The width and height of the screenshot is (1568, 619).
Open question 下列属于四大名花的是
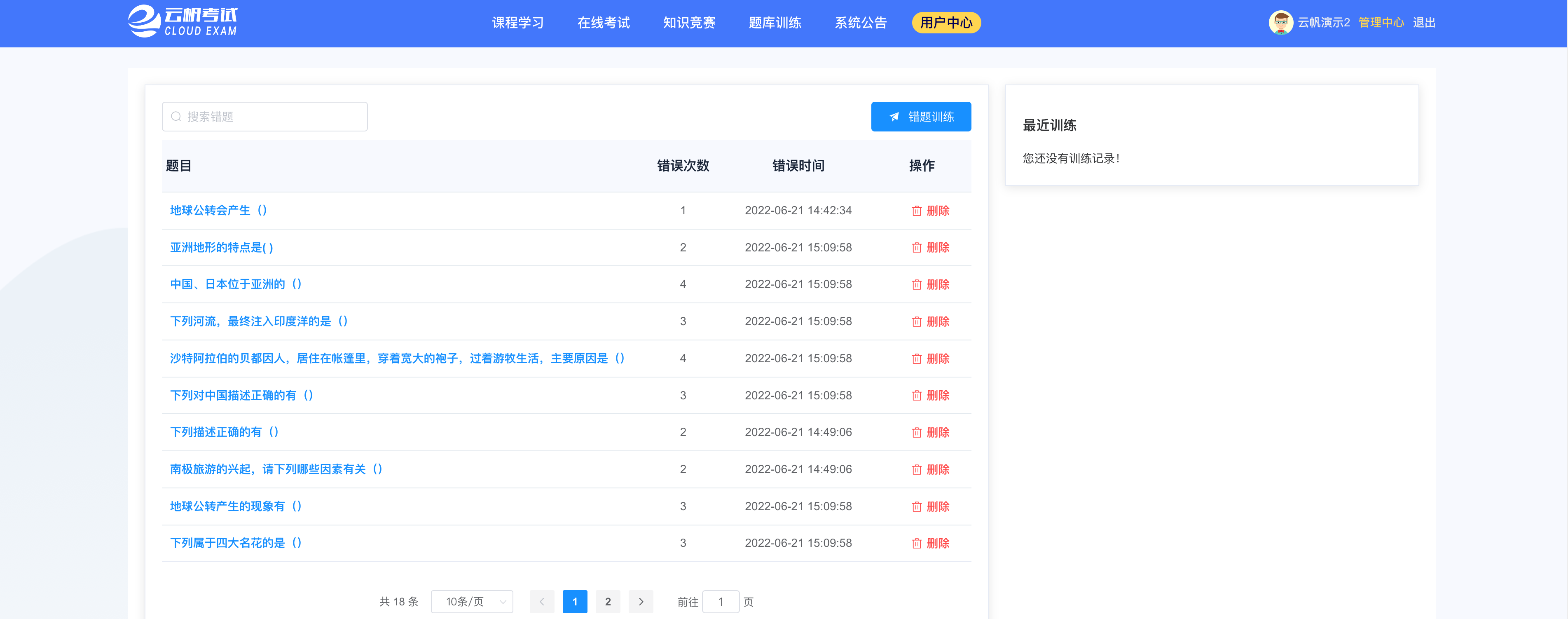point(236,542)
